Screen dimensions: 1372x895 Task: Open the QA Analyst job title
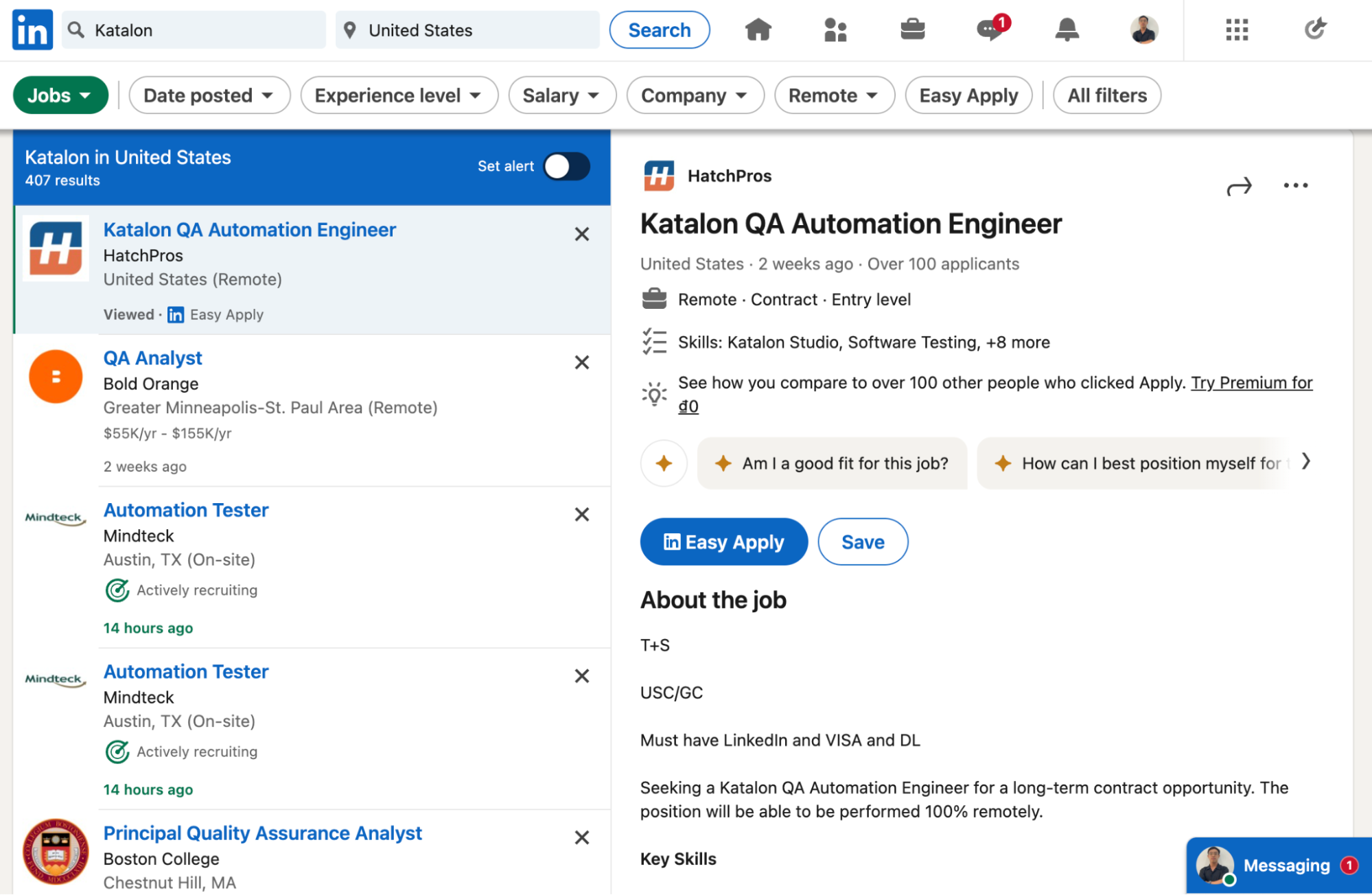(x=152, y=358)
